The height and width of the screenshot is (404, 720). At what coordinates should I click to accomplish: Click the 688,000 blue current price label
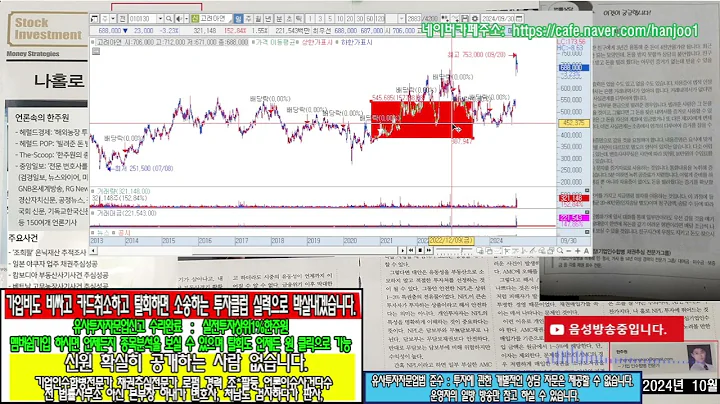(573, 67)
